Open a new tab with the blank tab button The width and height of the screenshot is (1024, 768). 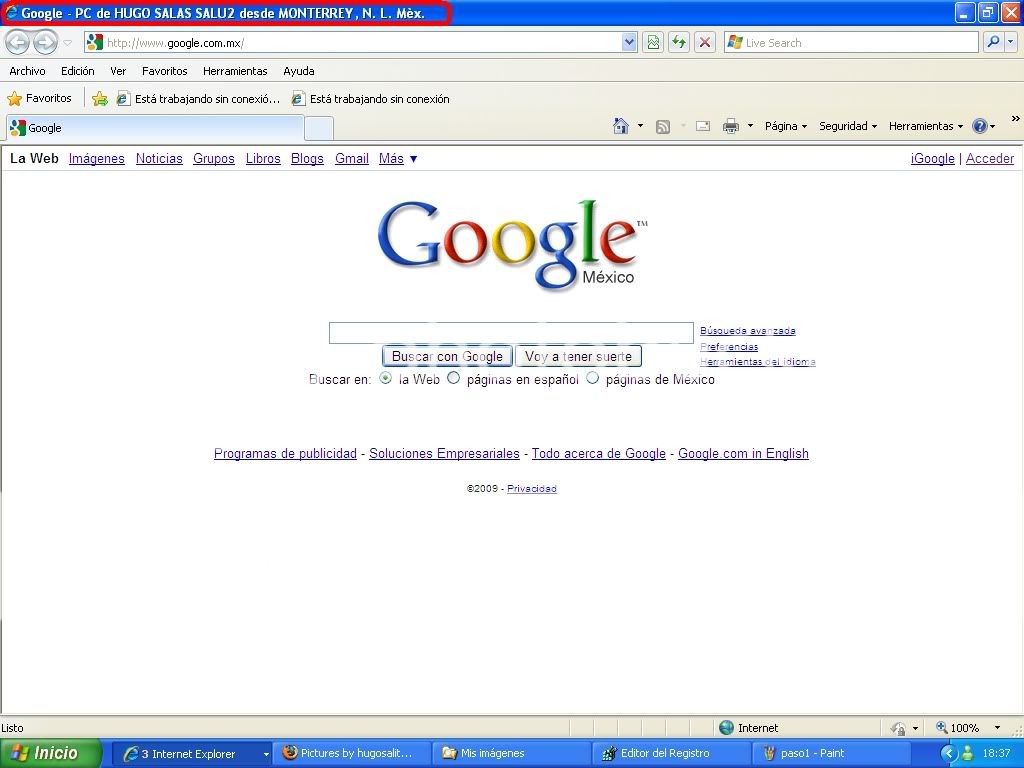319,128
